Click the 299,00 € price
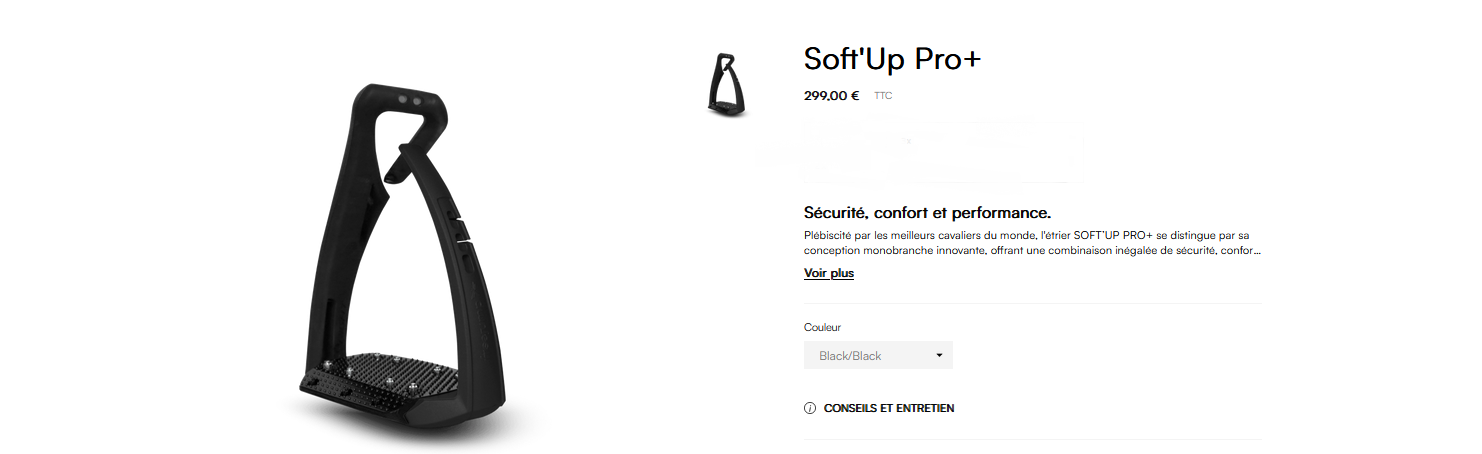Screen dimensions: 1482x454 tap(831, 96)
